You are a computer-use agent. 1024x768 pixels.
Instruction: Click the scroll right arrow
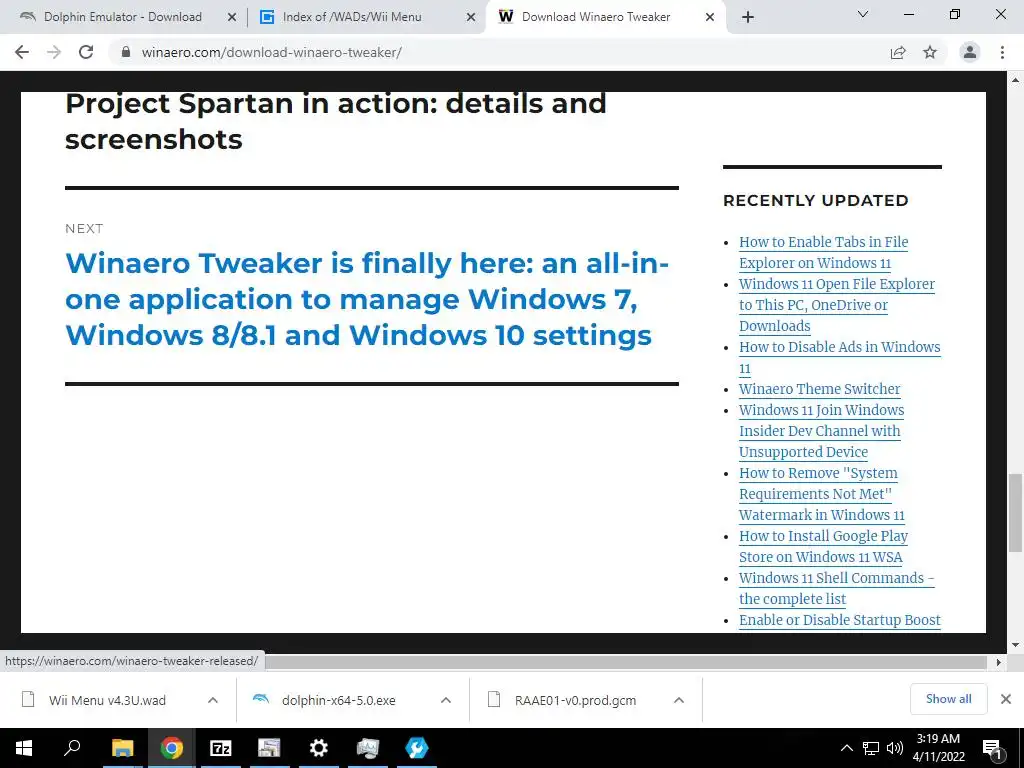click(x=999, y=662)
